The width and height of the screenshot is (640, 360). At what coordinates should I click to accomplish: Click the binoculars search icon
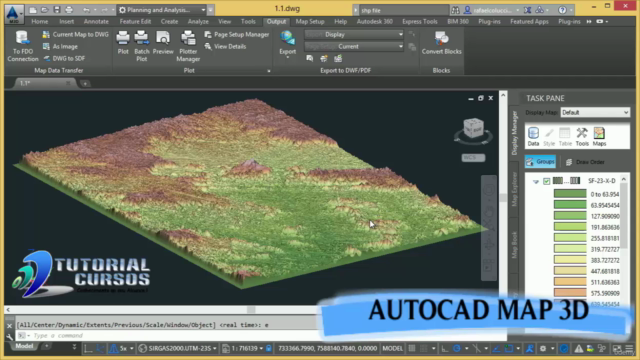456,10
